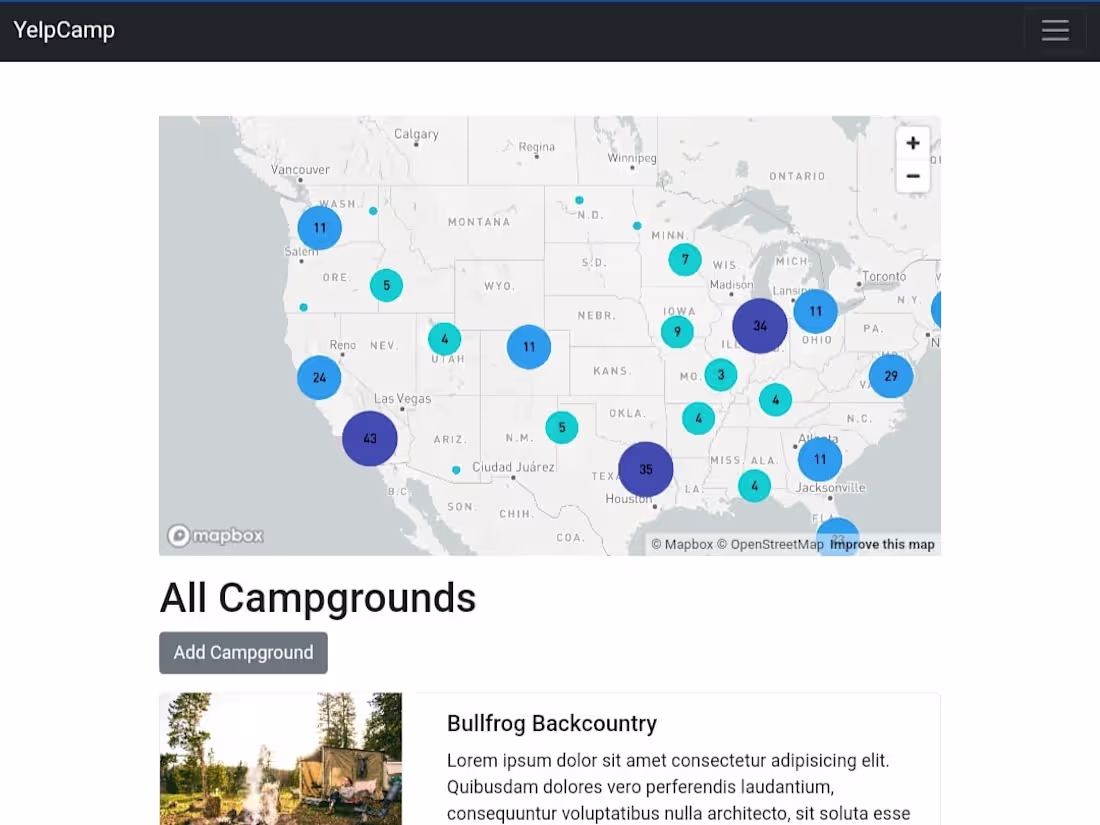
Task: Zoom in using the map plus icon
Action: click(x=912, y=142)
